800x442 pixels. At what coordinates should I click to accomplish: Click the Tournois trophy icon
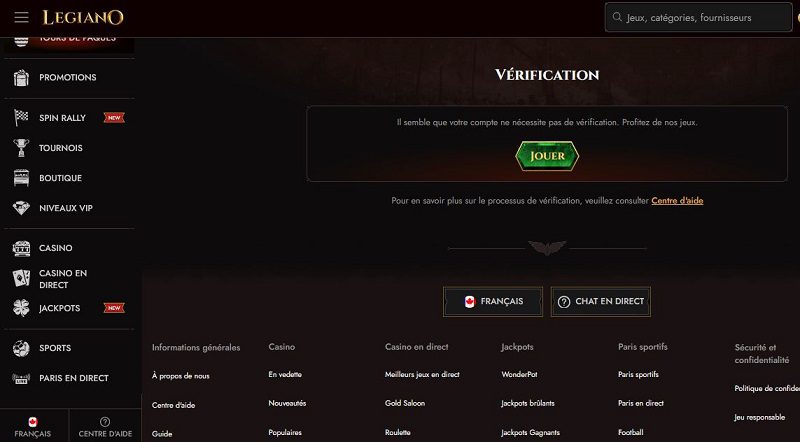point(21,148)
